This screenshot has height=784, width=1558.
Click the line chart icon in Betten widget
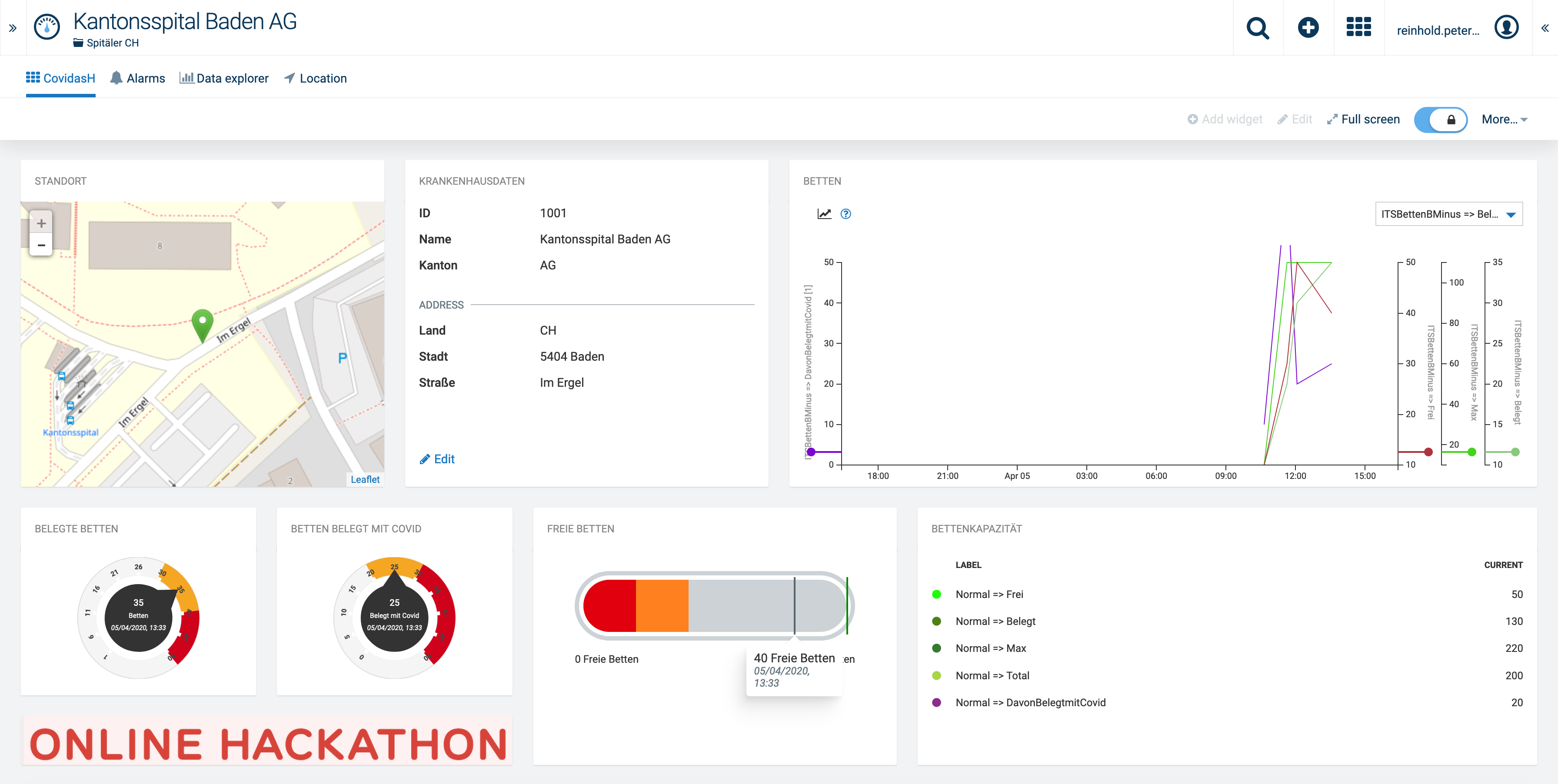824,214
